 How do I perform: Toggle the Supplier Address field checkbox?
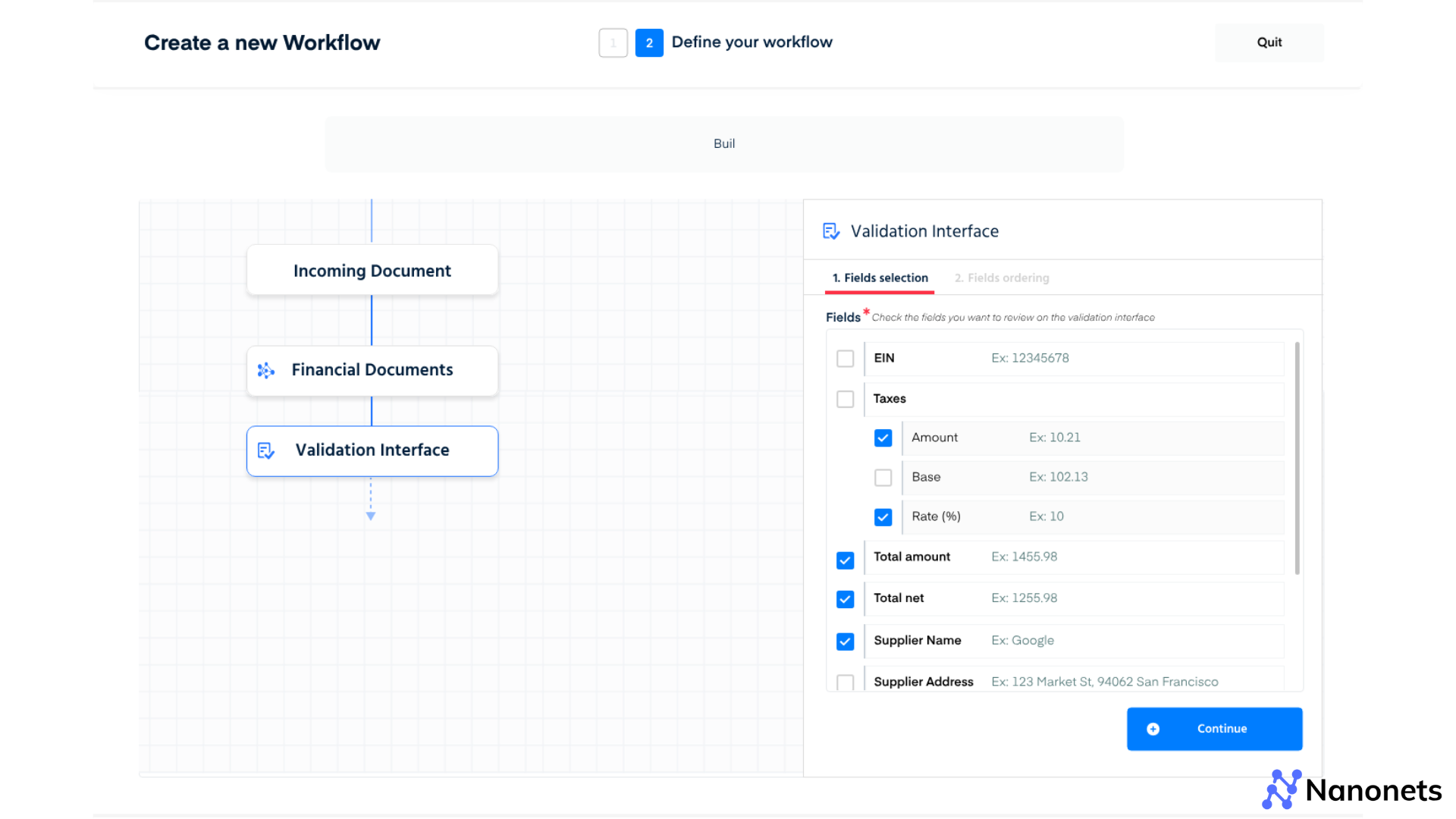click(845, 682)
